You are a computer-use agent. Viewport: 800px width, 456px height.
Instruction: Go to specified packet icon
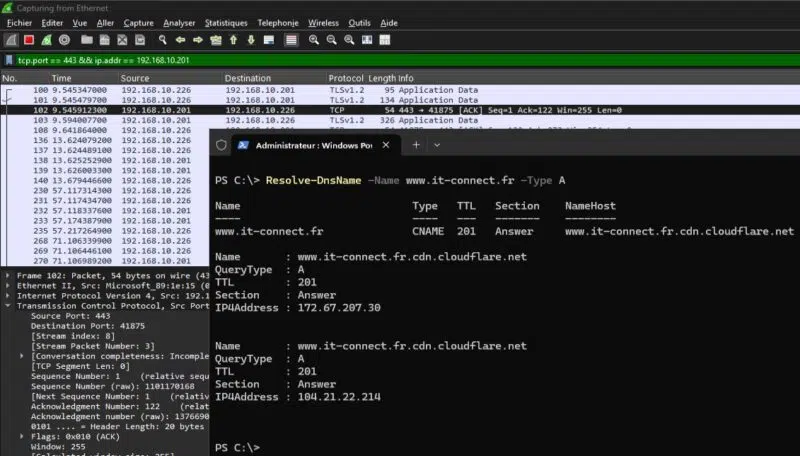click(216, 40)
